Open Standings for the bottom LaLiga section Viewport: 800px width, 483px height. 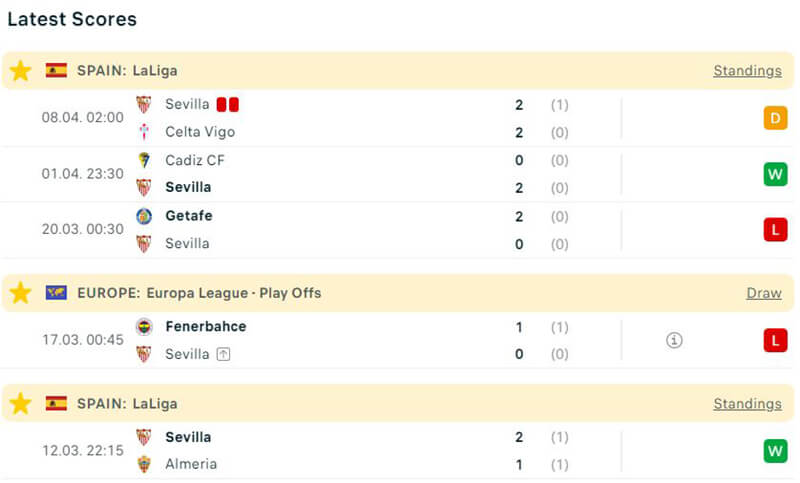(747, 404)
